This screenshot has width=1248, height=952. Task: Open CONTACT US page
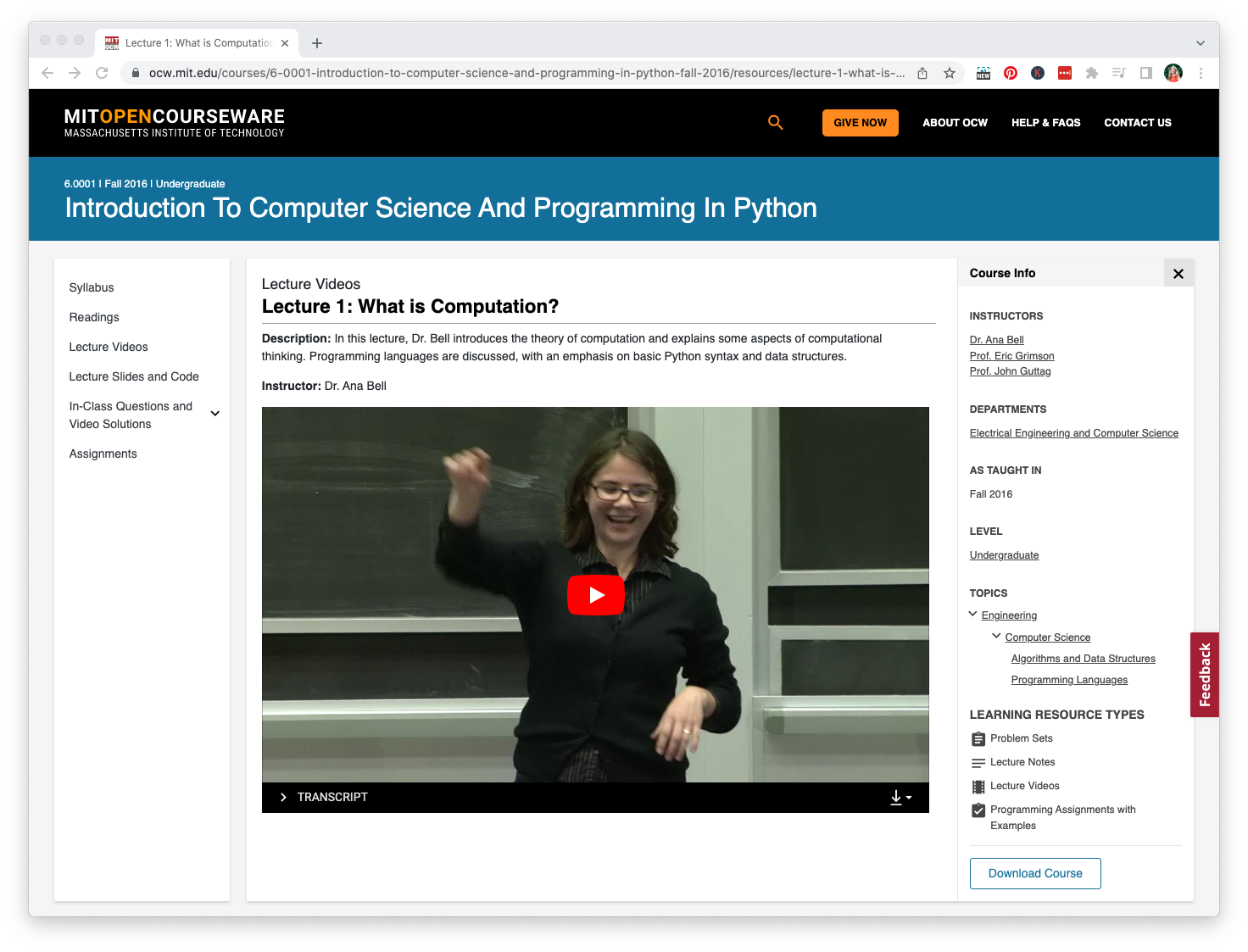click(1137, 123)
